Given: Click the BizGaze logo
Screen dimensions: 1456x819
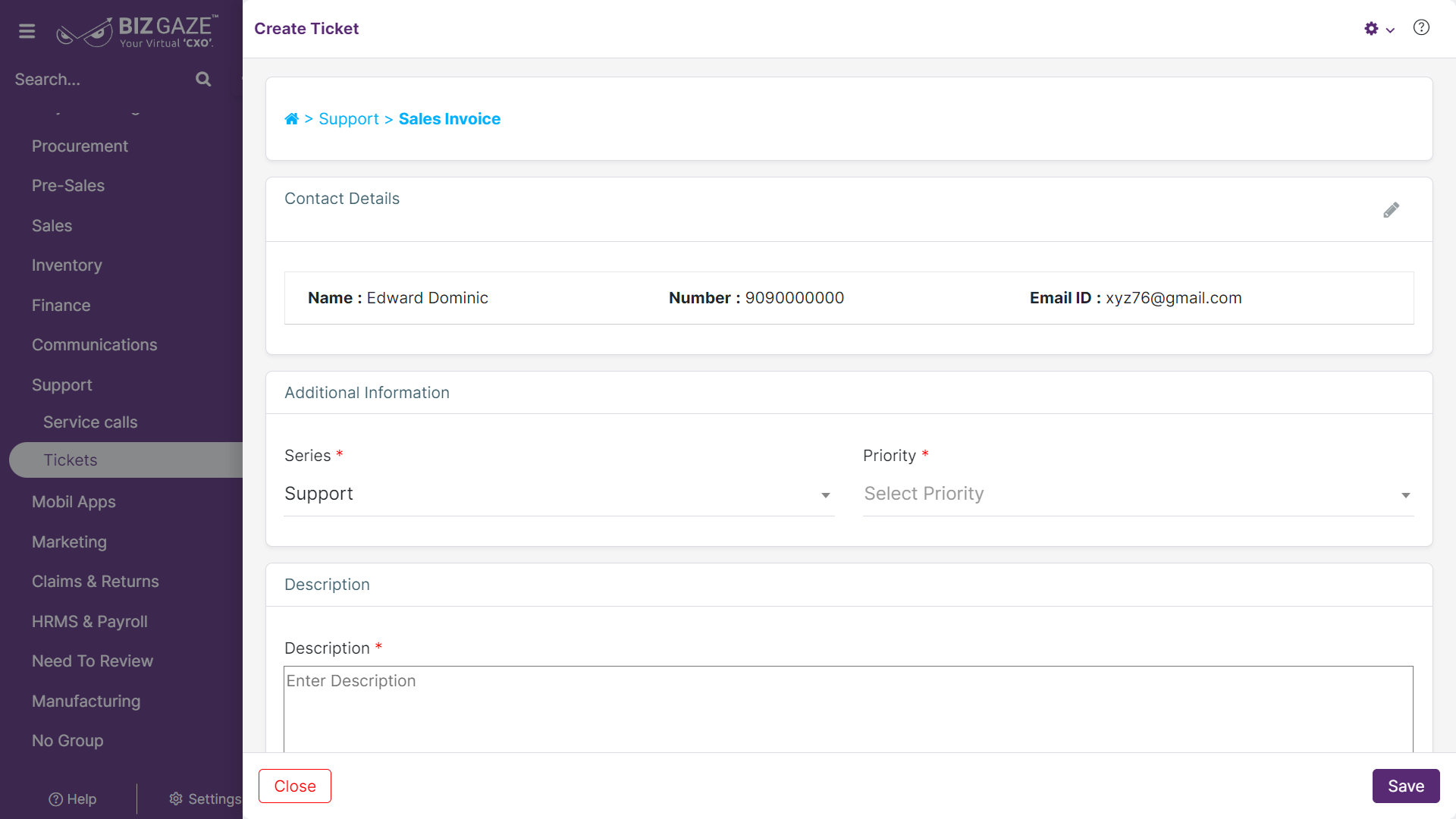Looking at the screenshot, I should [137, 31].
